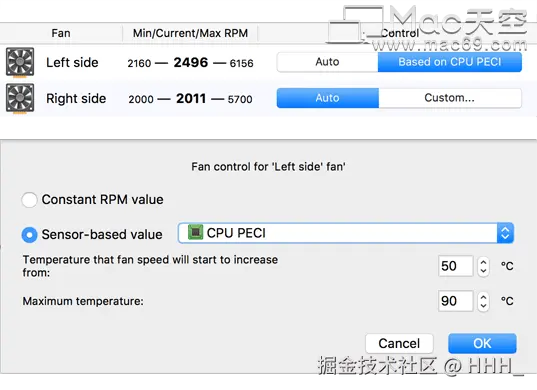Click the maximum temperature field showing 90
The image size is (537, 390).
[x=456, y=301]
